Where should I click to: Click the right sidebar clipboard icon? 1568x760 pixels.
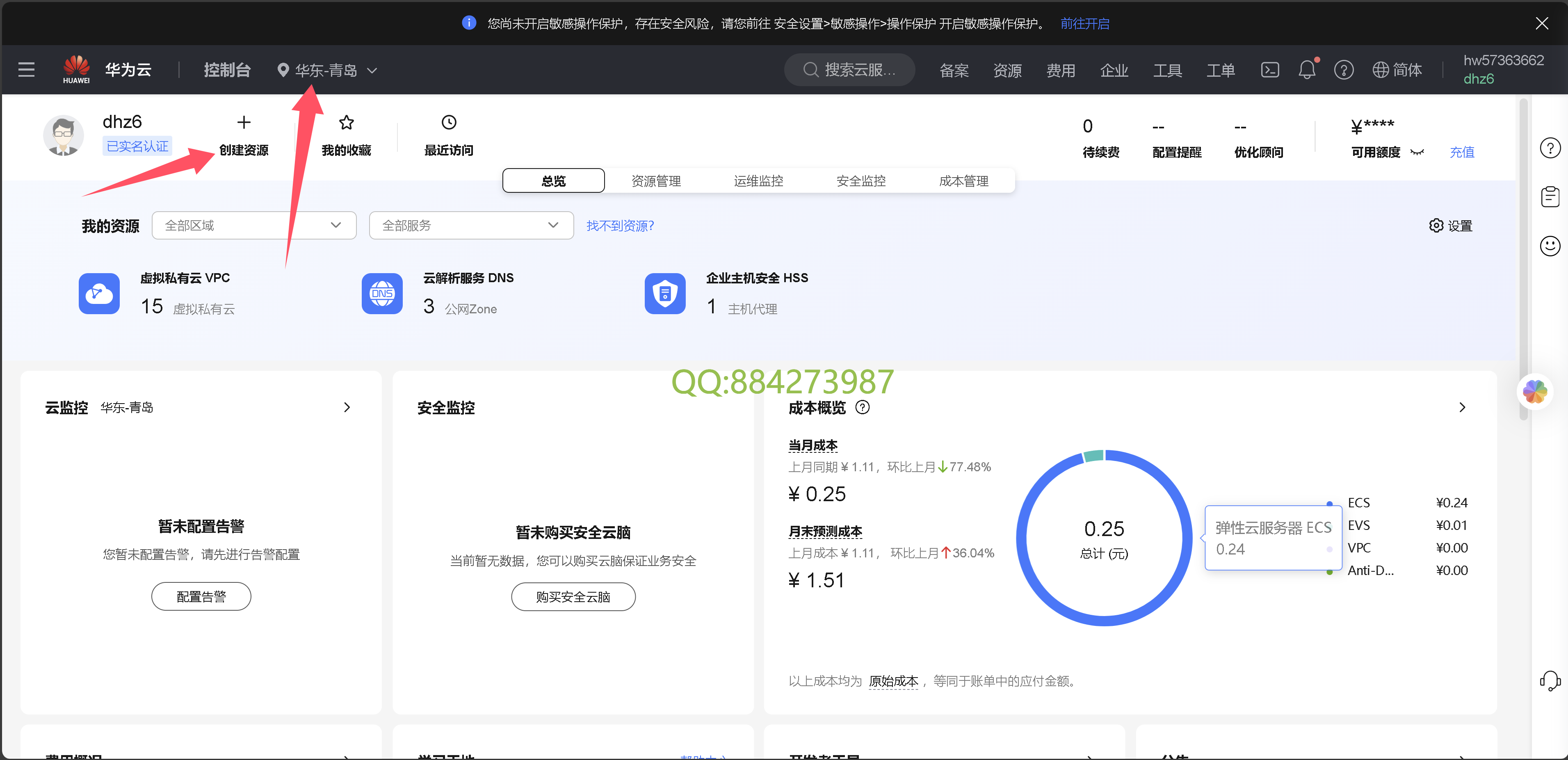pos(1550,196)
